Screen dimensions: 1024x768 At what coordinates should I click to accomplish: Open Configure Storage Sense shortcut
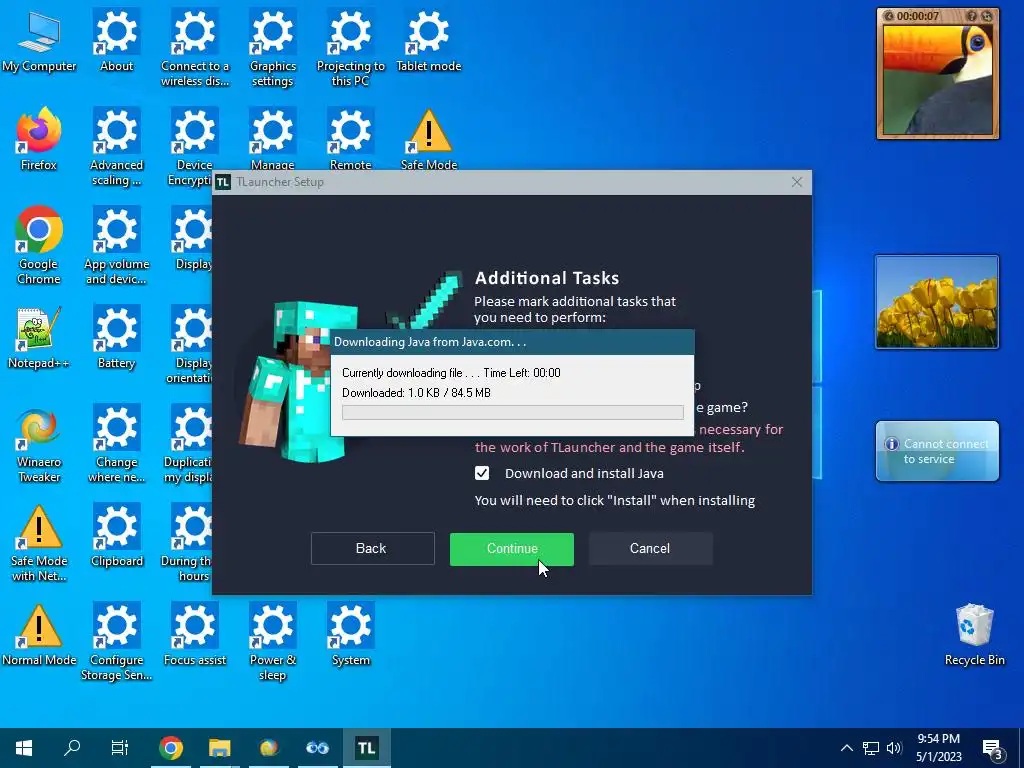click(x=116, y=642)
